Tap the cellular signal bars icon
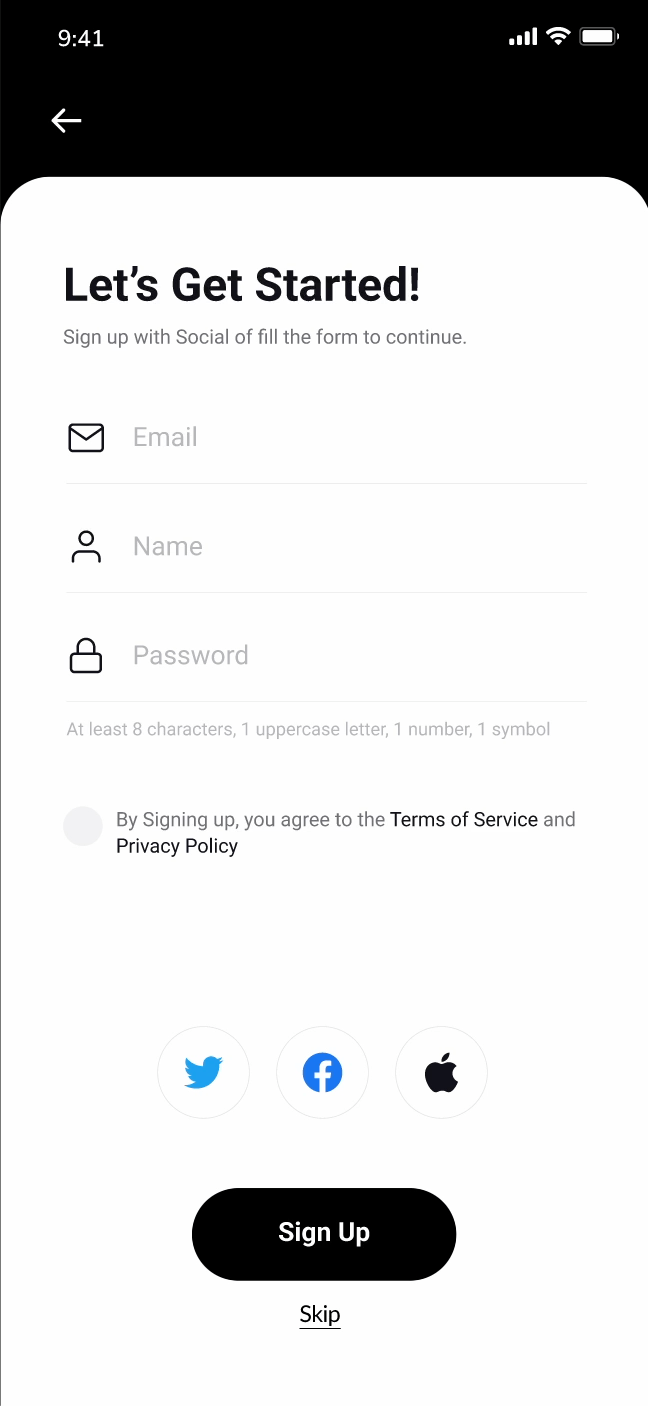Viewport: 648px width, 1406px height. [x=523, y=37]
